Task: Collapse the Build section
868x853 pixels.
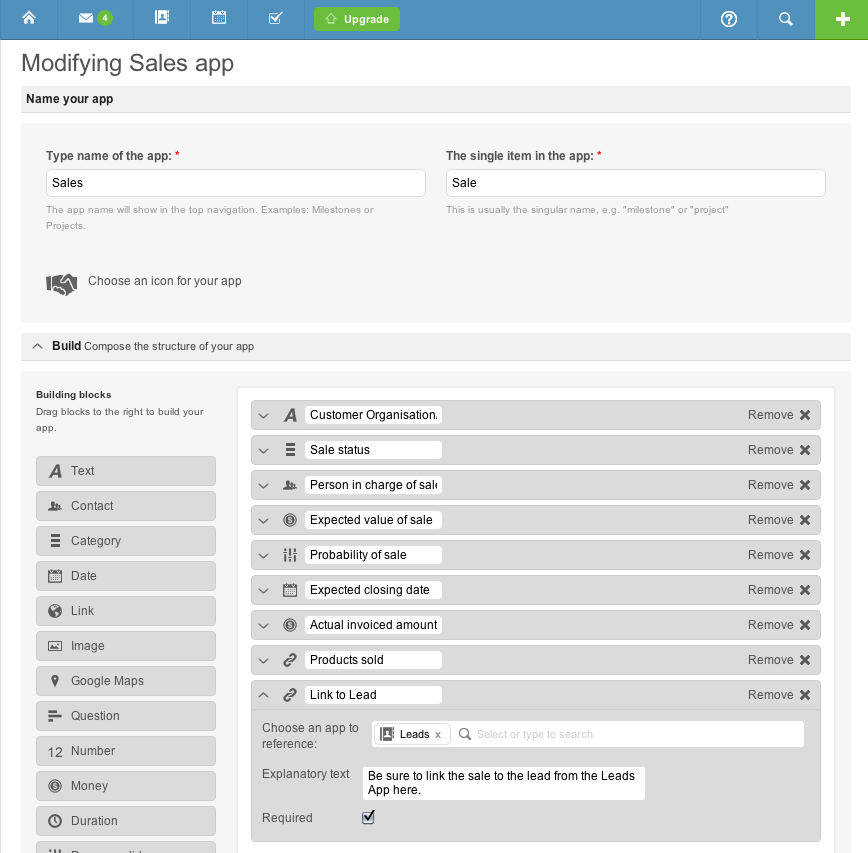Action: click(x=37, y=347)
